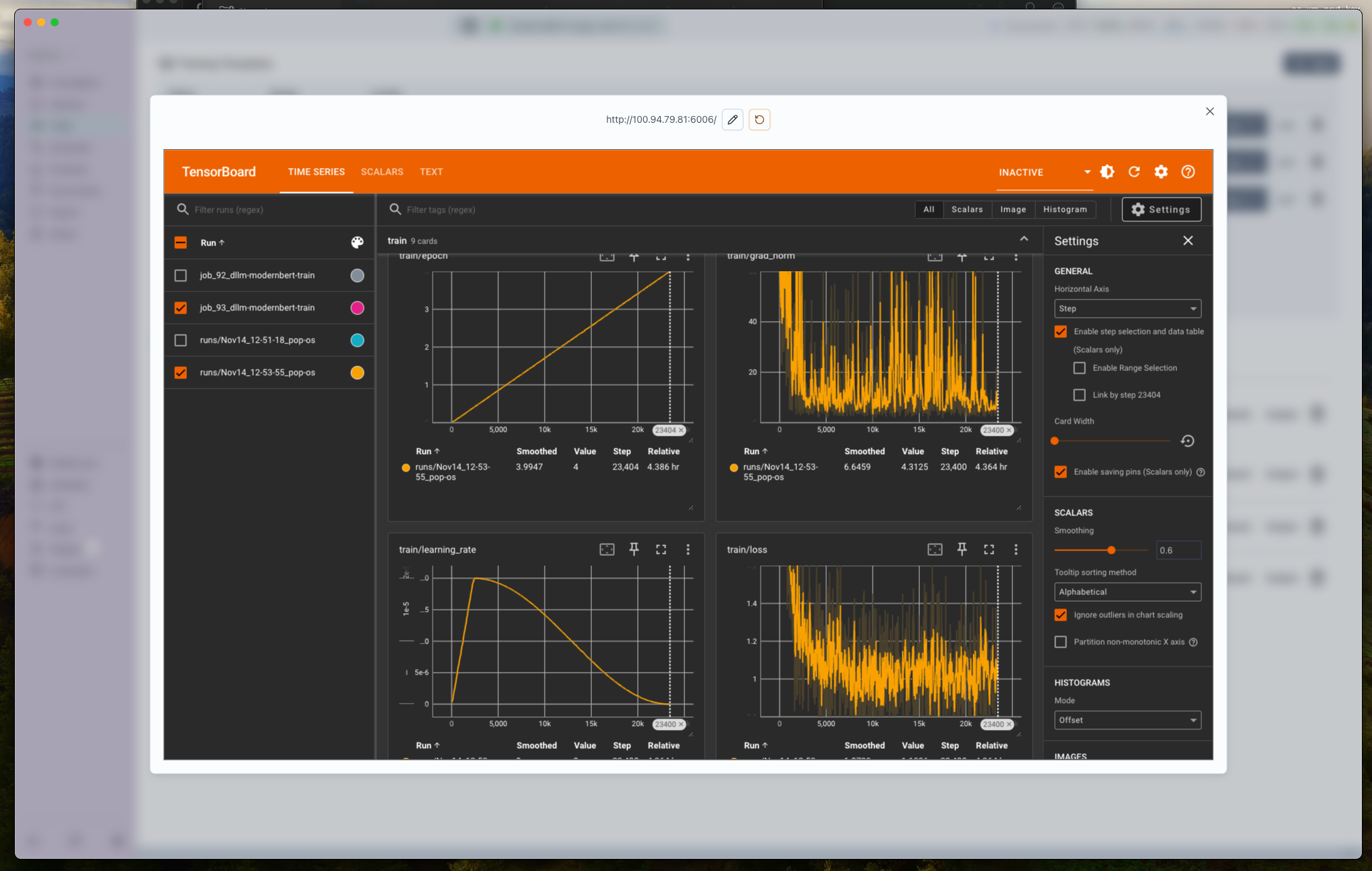
Task: Fit the train/loss chart domain to data
Action: [x=935, y=549]
